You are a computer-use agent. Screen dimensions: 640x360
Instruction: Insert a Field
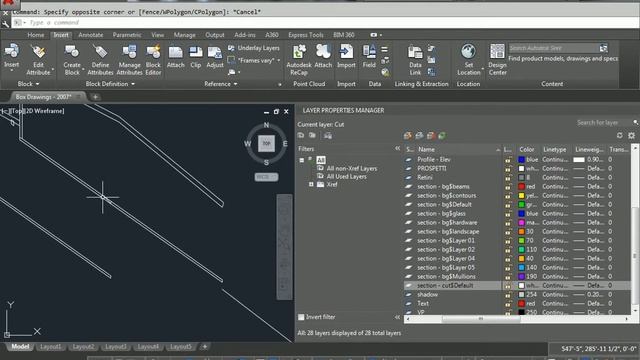point(369,56)
